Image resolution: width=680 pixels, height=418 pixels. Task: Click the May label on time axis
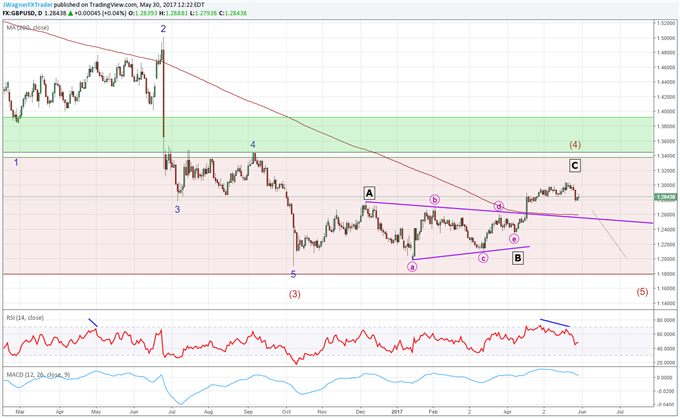coord(96,411)
